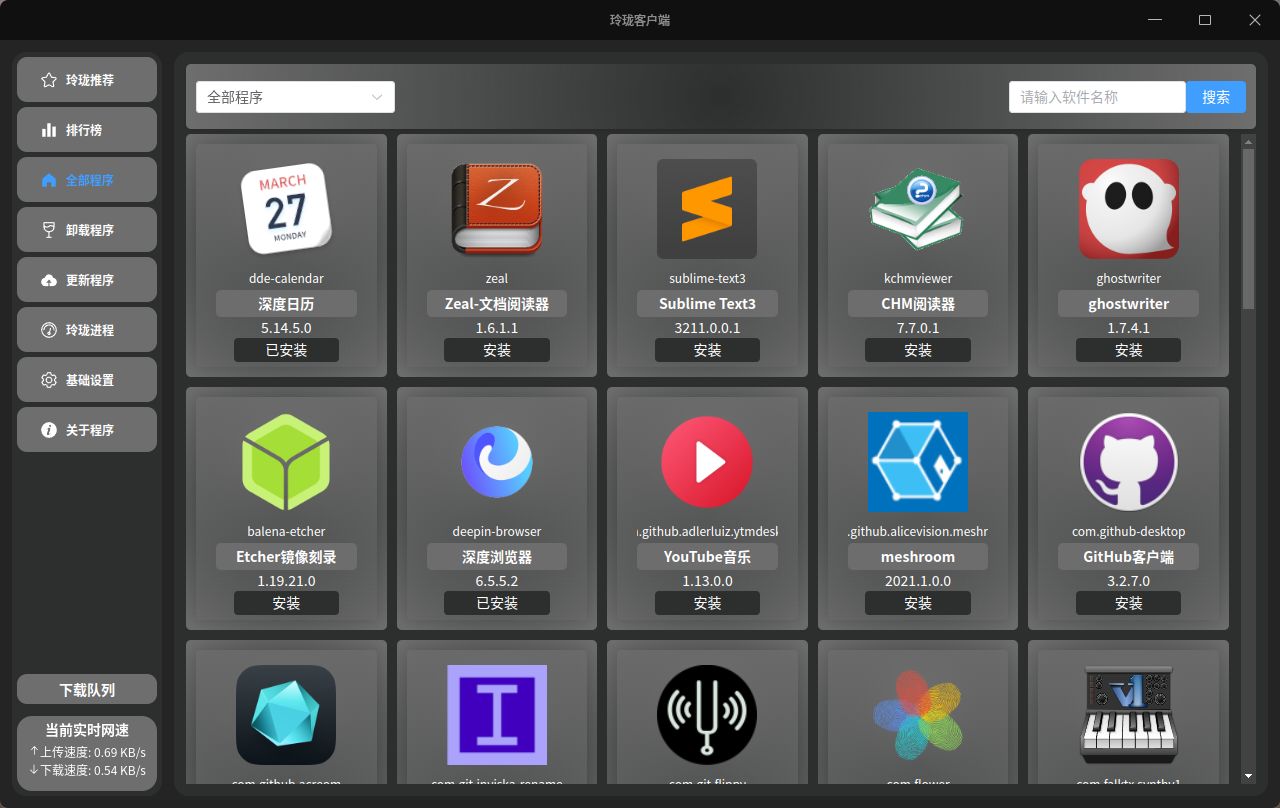Screen dimensions: 1280x808
Task: Expand the 全部程序 category dropdown
Action: [295, 97]
